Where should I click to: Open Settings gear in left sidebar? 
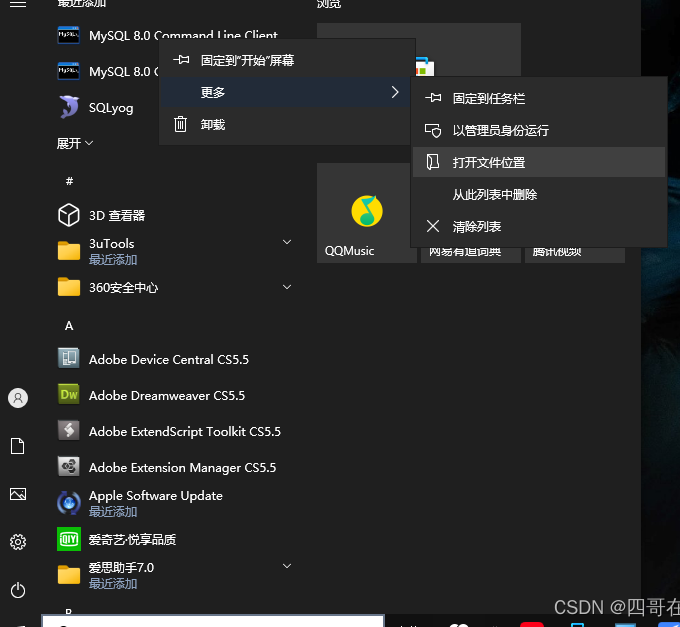point(18,542)
